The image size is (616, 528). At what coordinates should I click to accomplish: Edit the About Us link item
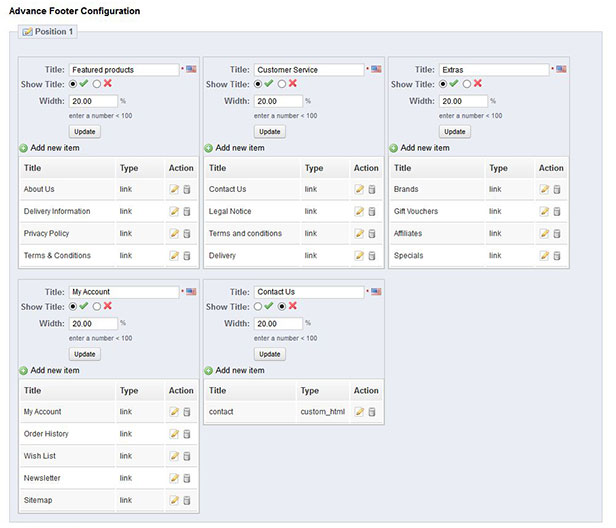pos(174,189)
